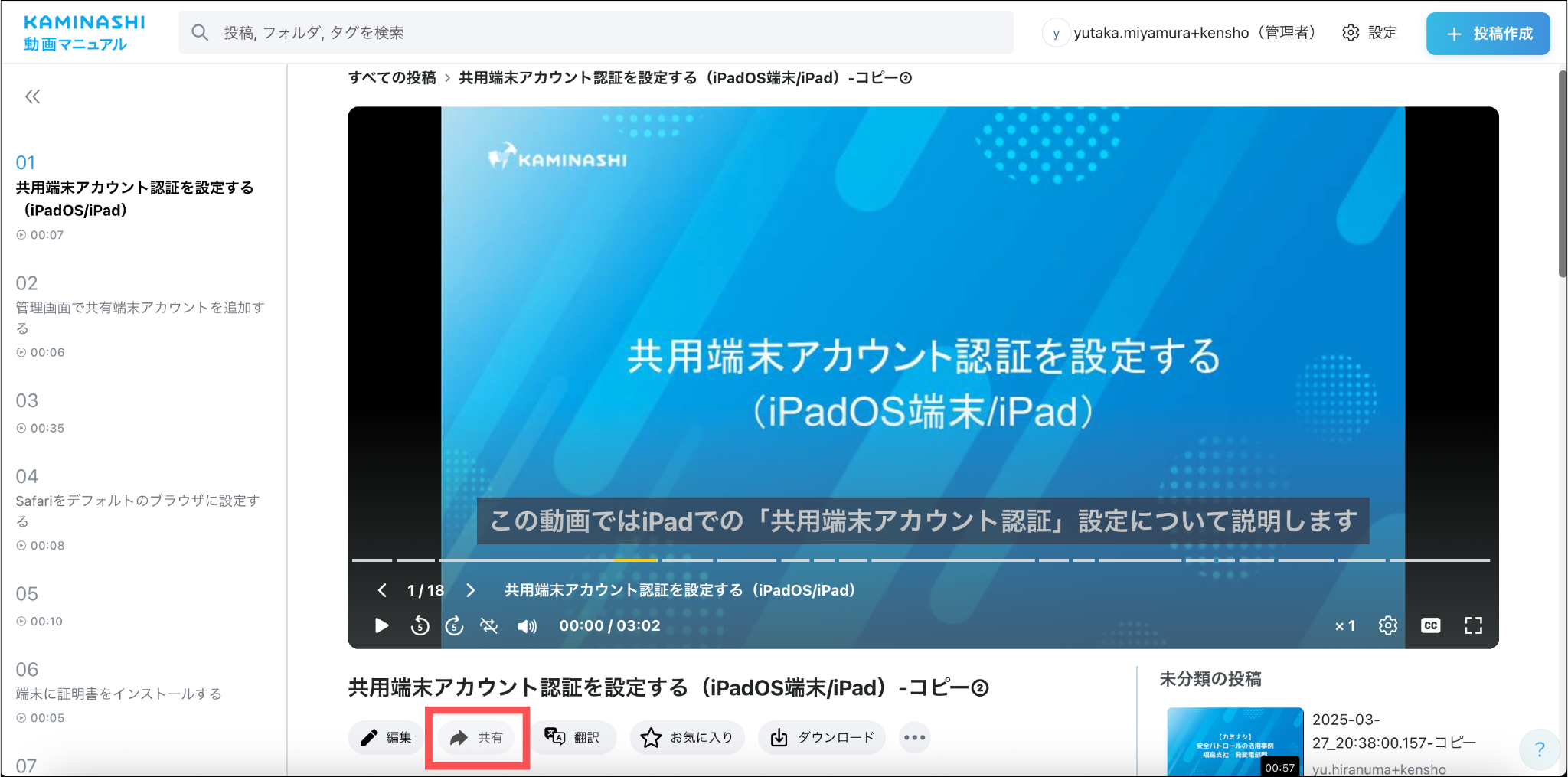Screen dimensions: 1568x777
Task: Click the 00:00 / 03:02 time display
Action: pyautogui.click(x=609, y=625)
